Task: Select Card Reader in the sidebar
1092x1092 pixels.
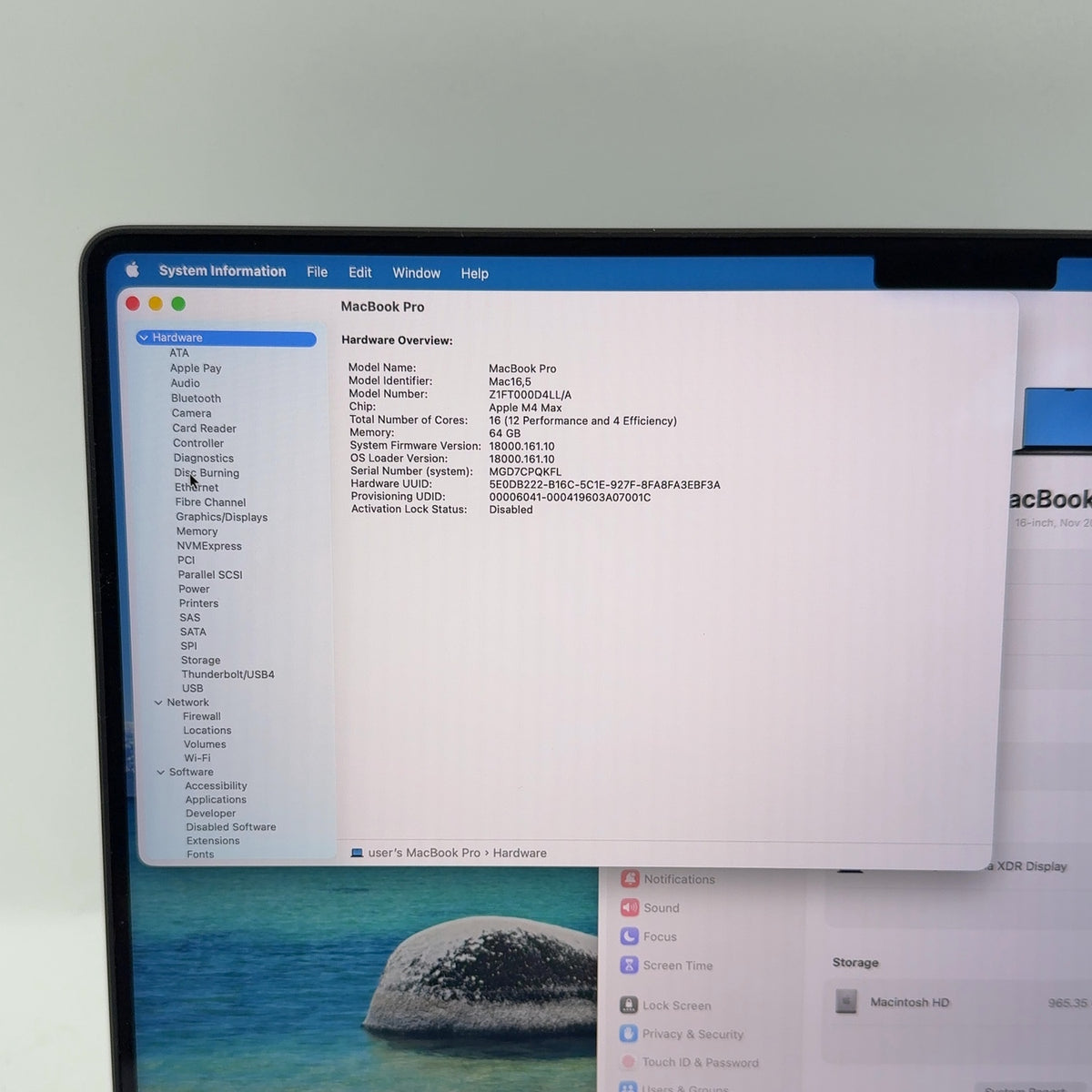Action: (204, 429)
